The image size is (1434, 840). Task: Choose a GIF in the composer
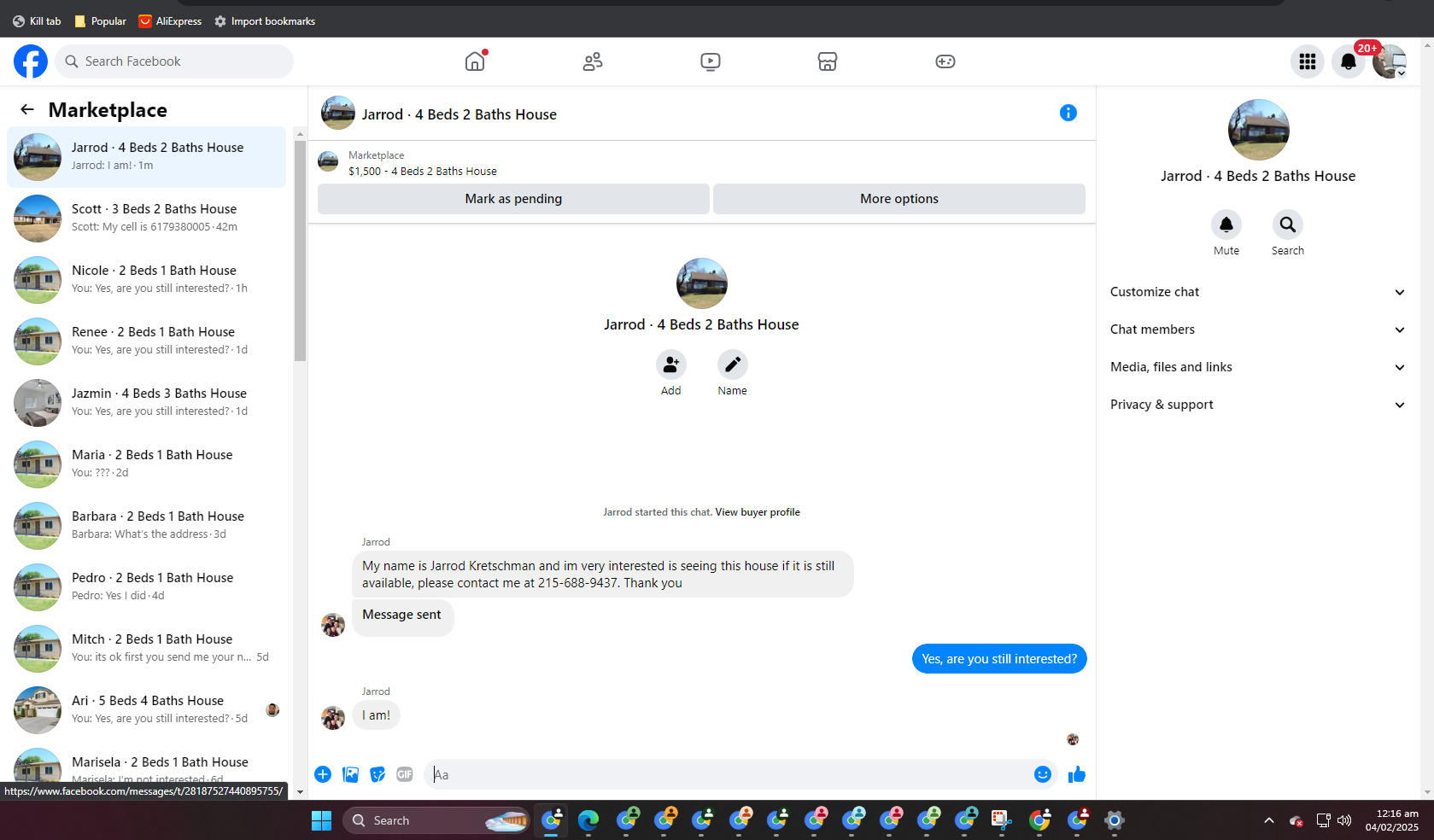pyautogui.click(x=405, y=774)
